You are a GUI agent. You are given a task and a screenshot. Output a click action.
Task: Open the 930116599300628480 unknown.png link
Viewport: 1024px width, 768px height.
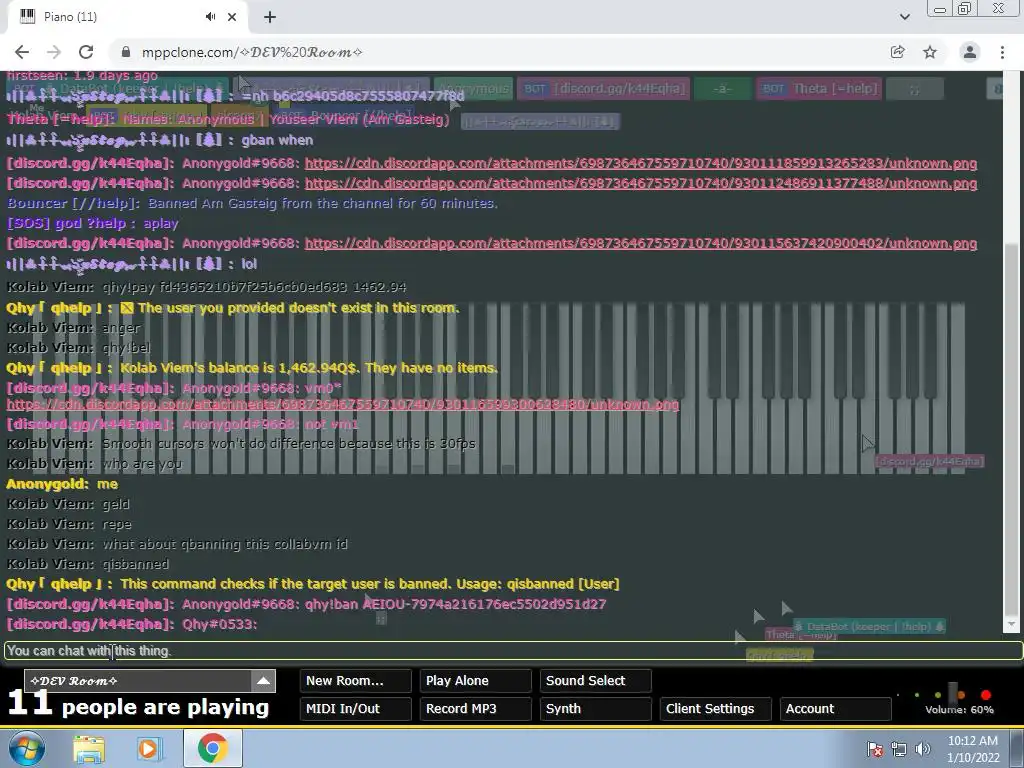pos(343,405)
